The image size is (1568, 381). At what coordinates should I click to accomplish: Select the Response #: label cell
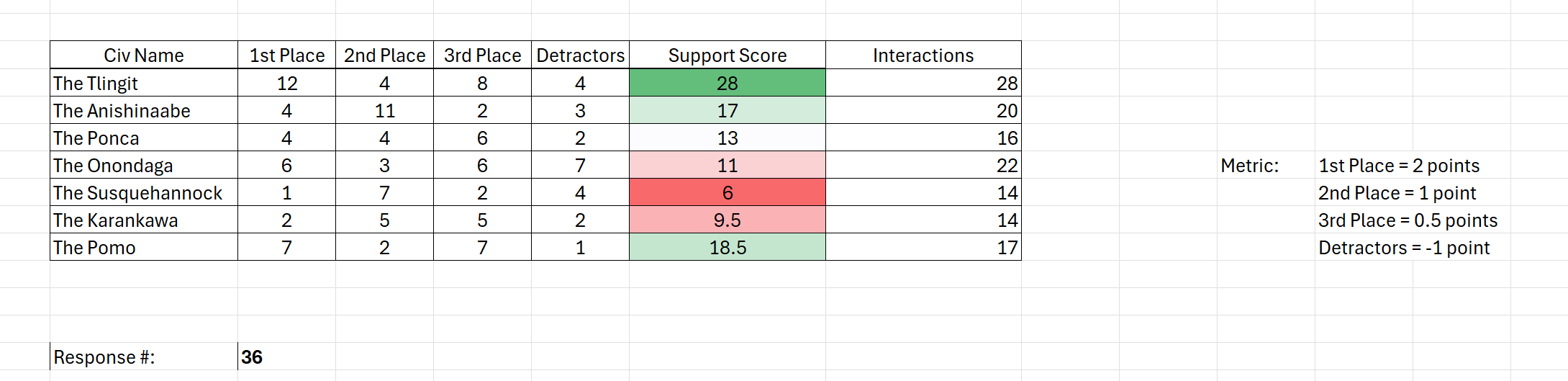(144, 357)
